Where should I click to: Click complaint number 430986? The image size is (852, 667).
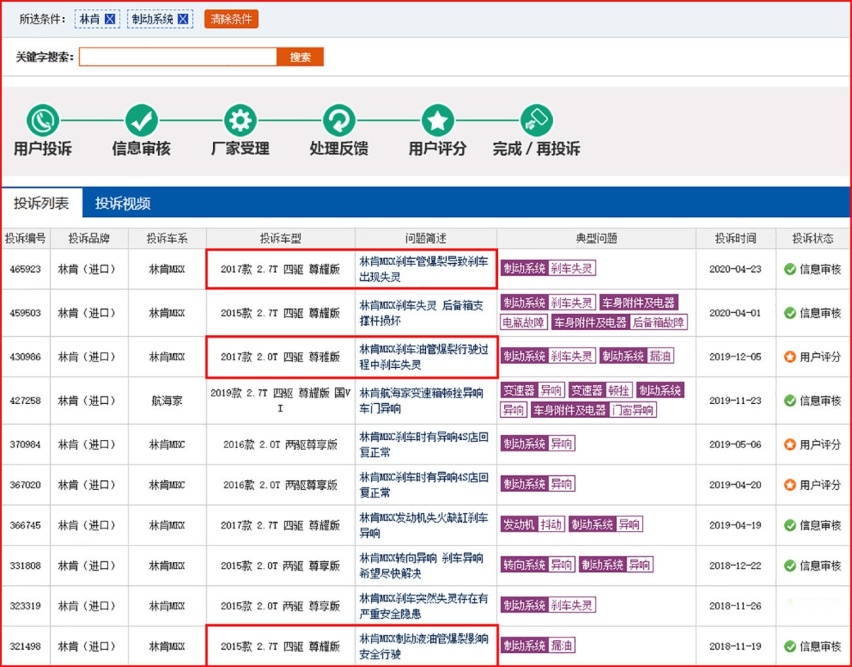[25, 357]
